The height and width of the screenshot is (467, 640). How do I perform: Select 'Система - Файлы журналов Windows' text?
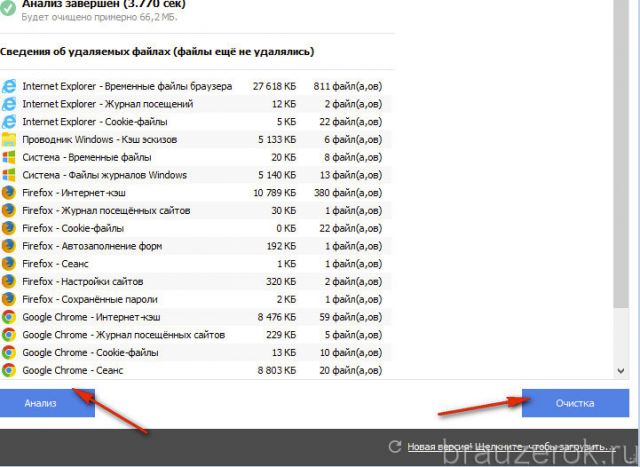pyautogui.click(x=105, y=175)
